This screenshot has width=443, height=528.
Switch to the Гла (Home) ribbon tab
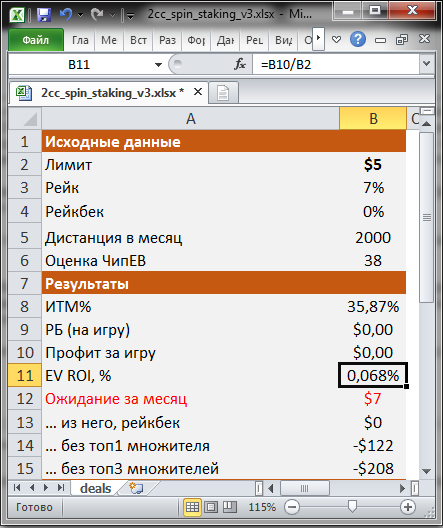click(80, 40)
